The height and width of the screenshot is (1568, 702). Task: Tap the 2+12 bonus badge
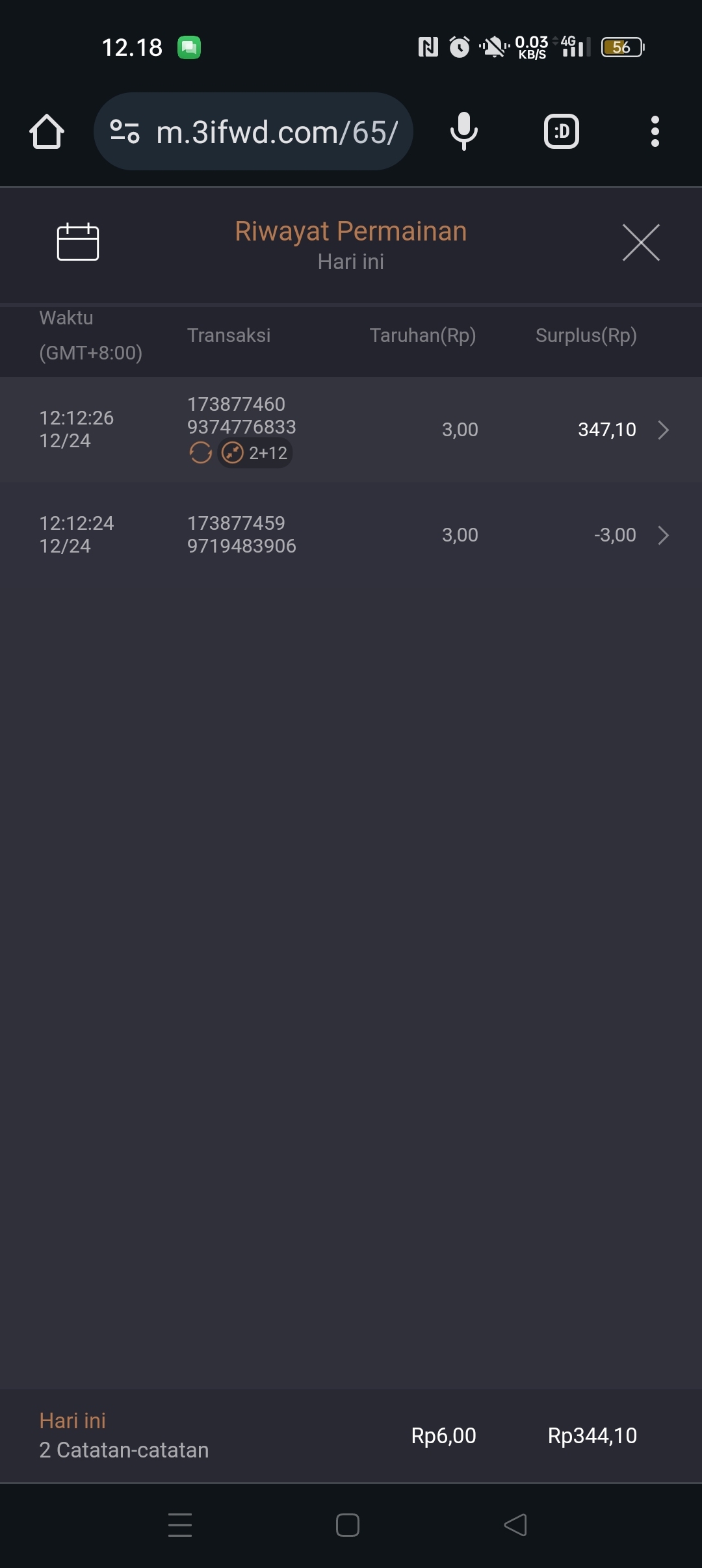pyautogui.click(x=255, y=452)
